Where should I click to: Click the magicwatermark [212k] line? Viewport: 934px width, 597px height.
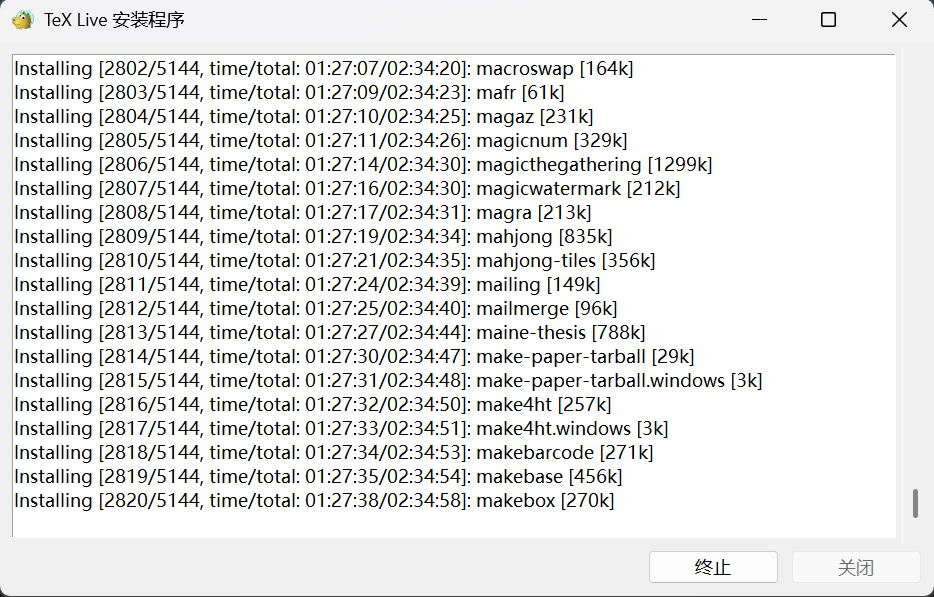coord(347,188)
